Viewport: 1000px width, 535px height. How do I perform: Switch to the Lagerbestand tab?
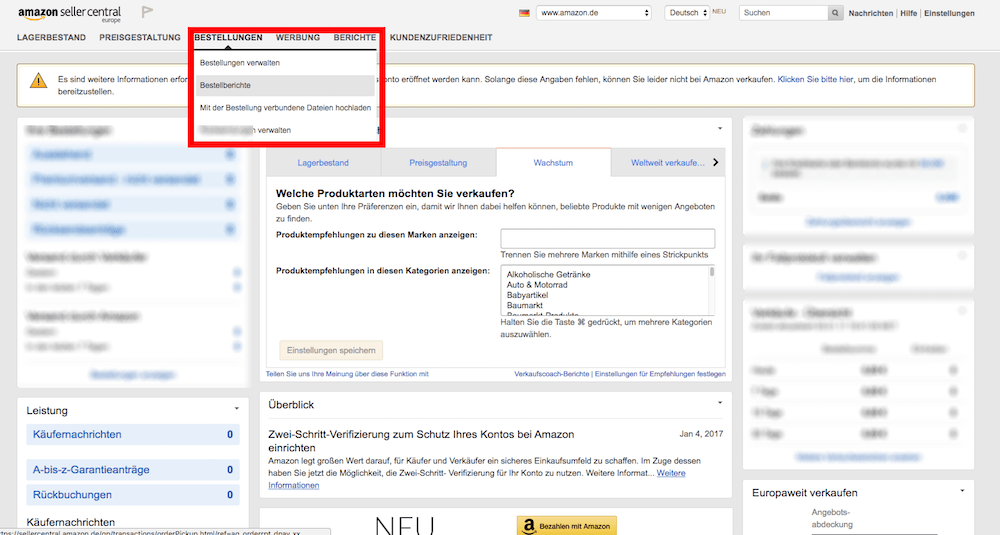tap(323, 163)
